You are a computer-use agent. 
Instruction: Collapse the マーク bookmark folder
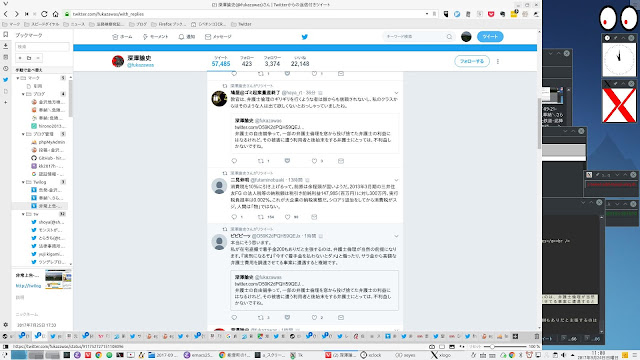[x=18, y=78]
